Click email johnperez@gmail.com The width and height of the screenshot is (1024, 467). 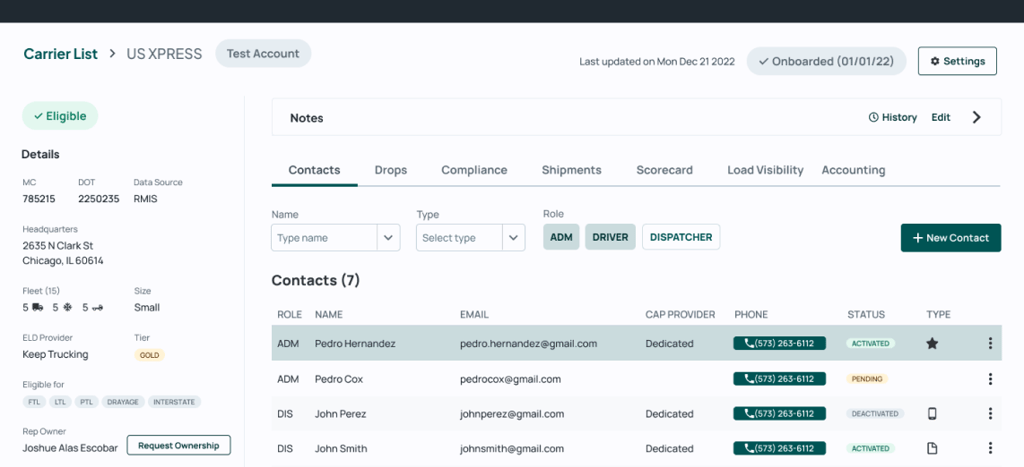pyautogui.click(x=512, y=413)
